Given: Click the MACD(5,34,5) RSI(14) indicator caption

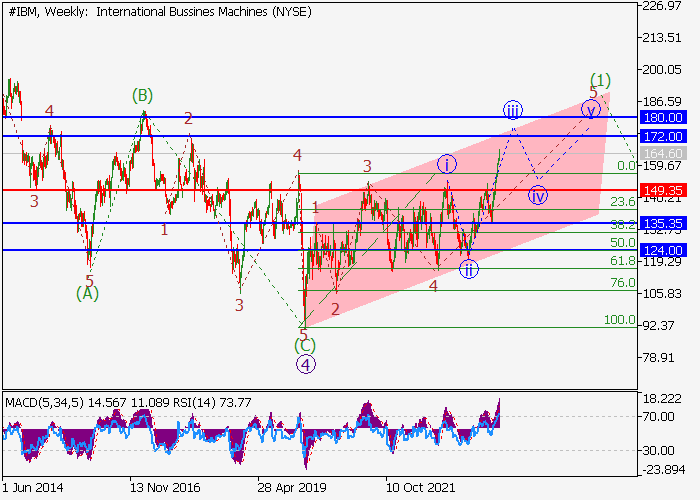Looking at the screenshot, I should [x=128, y=403].
